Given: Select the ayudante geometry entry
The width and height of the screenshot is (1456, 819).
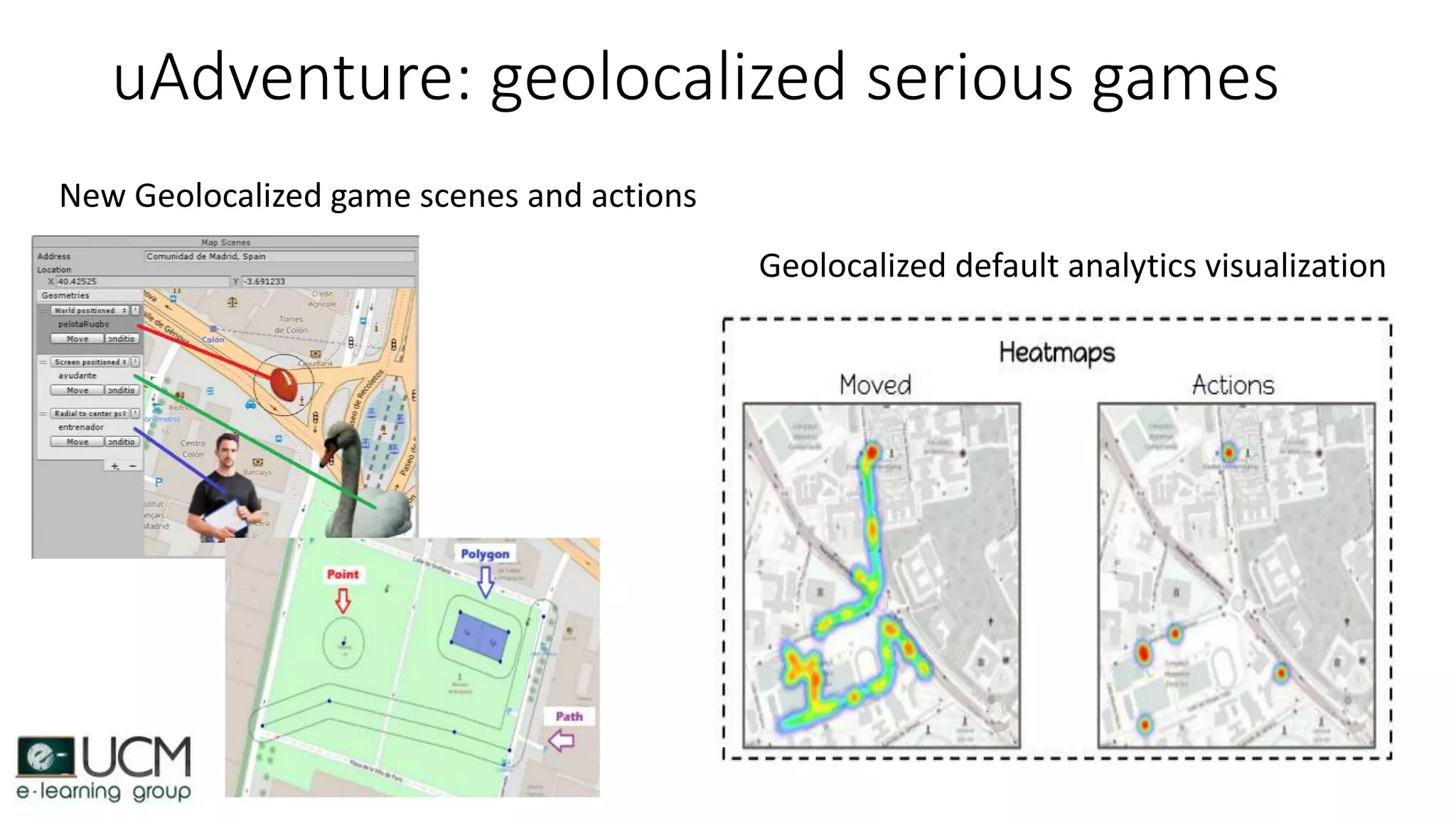Looking at the screenshot, I should 77,375.
